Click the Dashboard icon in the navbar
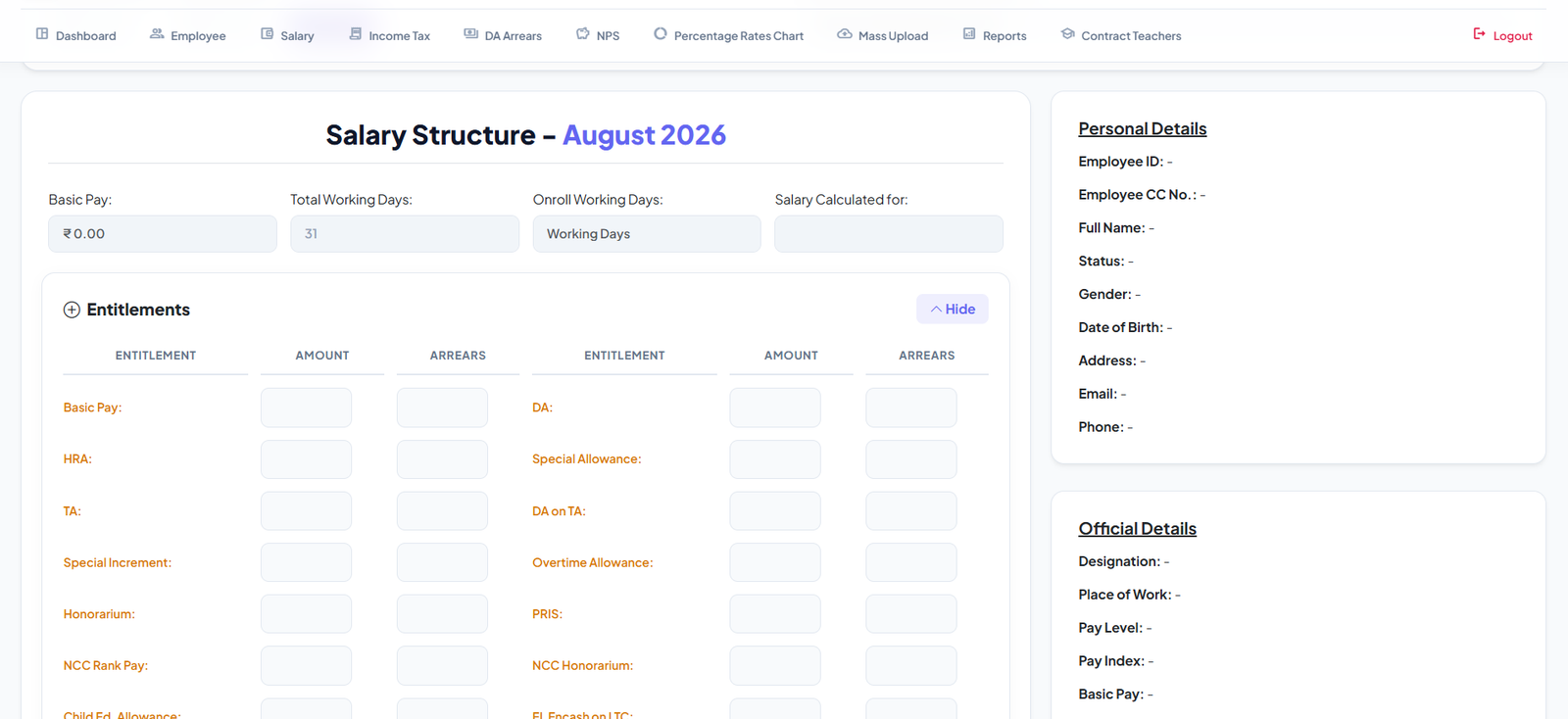This screenshot has height=719, width=1568. click(x=42, y=34)
